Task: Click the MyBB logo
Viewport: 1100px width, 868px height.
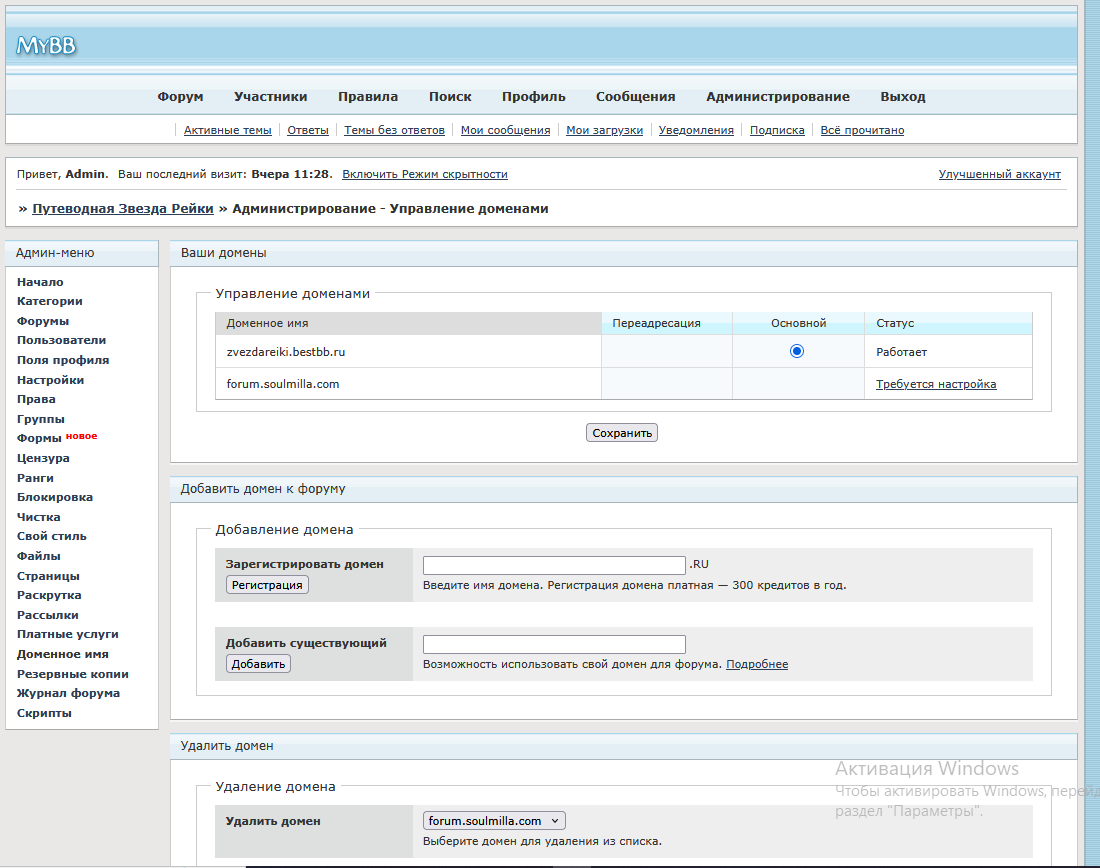Action: tap(46, 46)
